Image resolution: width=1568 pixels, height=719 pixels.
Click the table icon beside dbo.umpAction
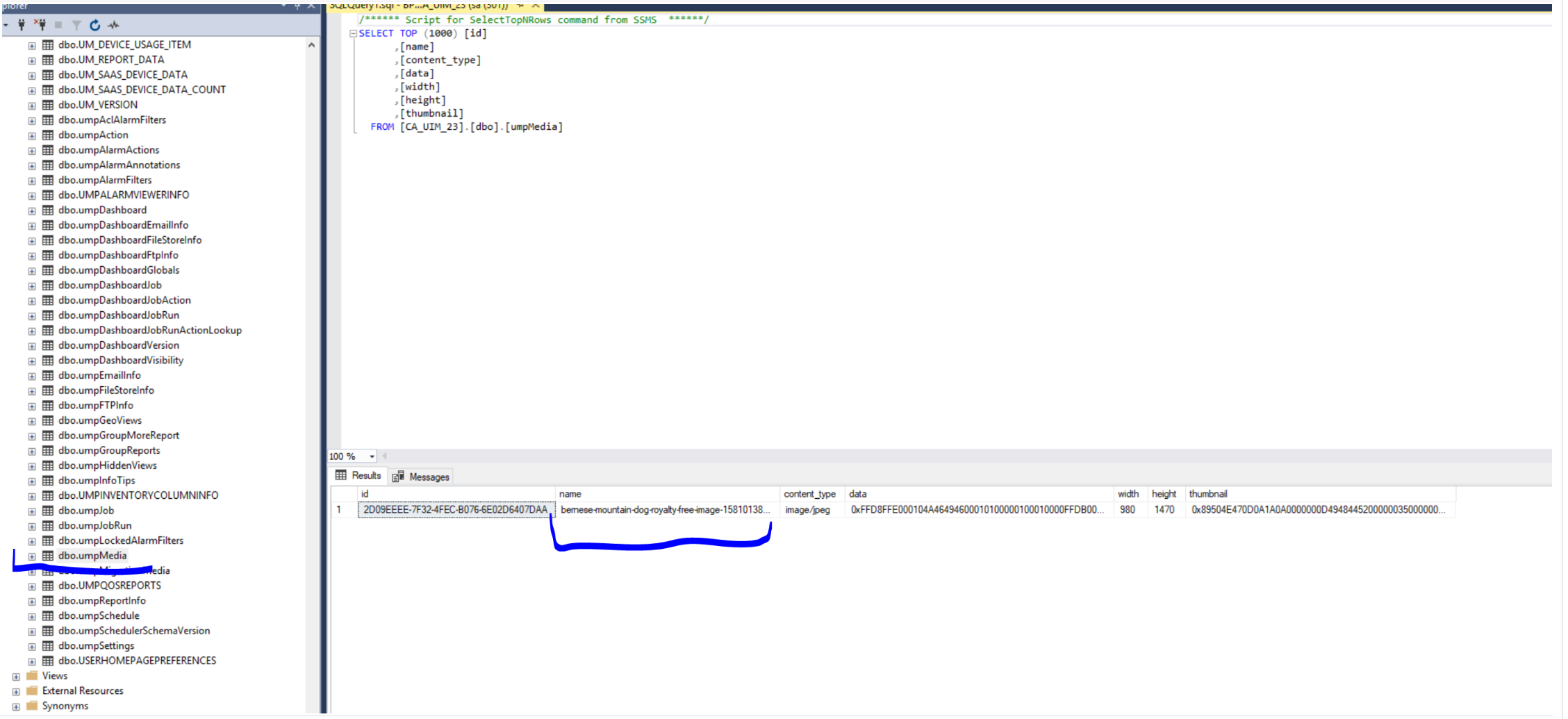pyautogui.click(x=48, y=135)
